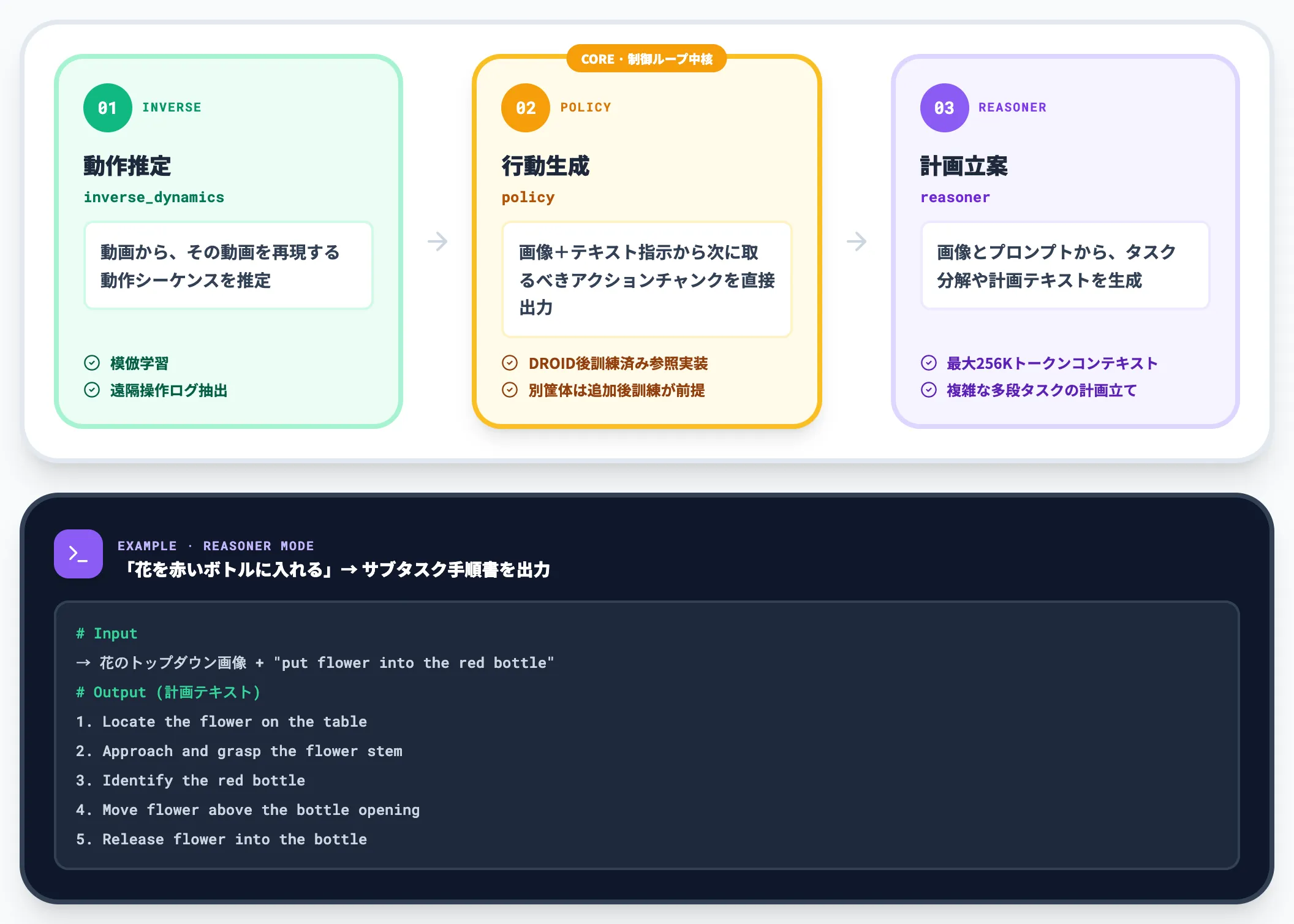This screenshot has width=1294, height=924.
Task: Click the purple terminal prompt icon
Action: [78, 554]
